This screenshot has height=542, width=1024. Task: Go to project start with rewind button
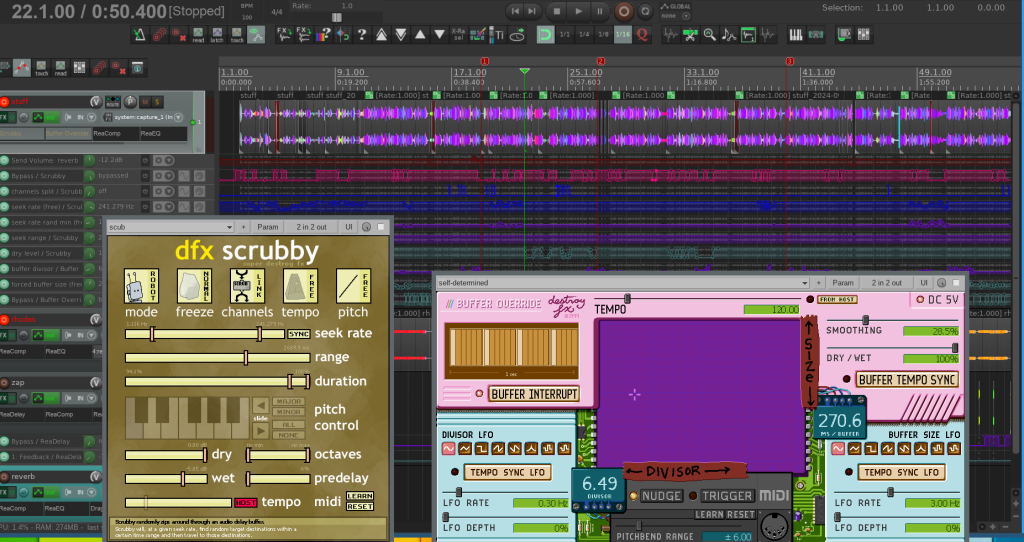[x=515, y=10]
